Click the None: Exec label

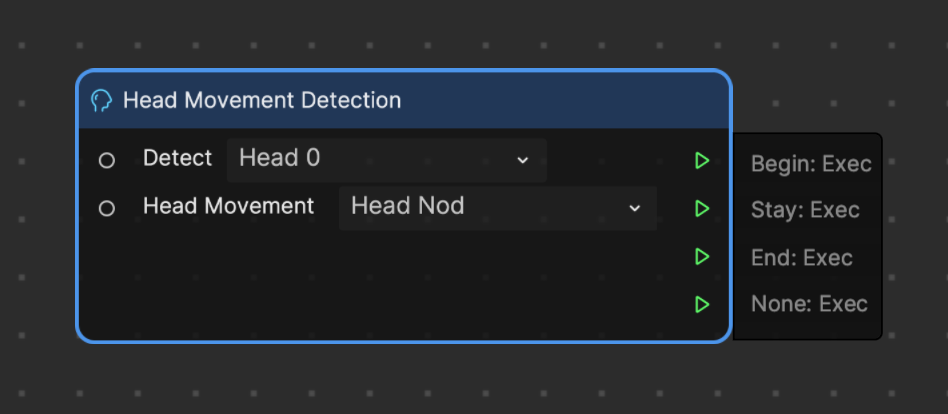[810, 303]
